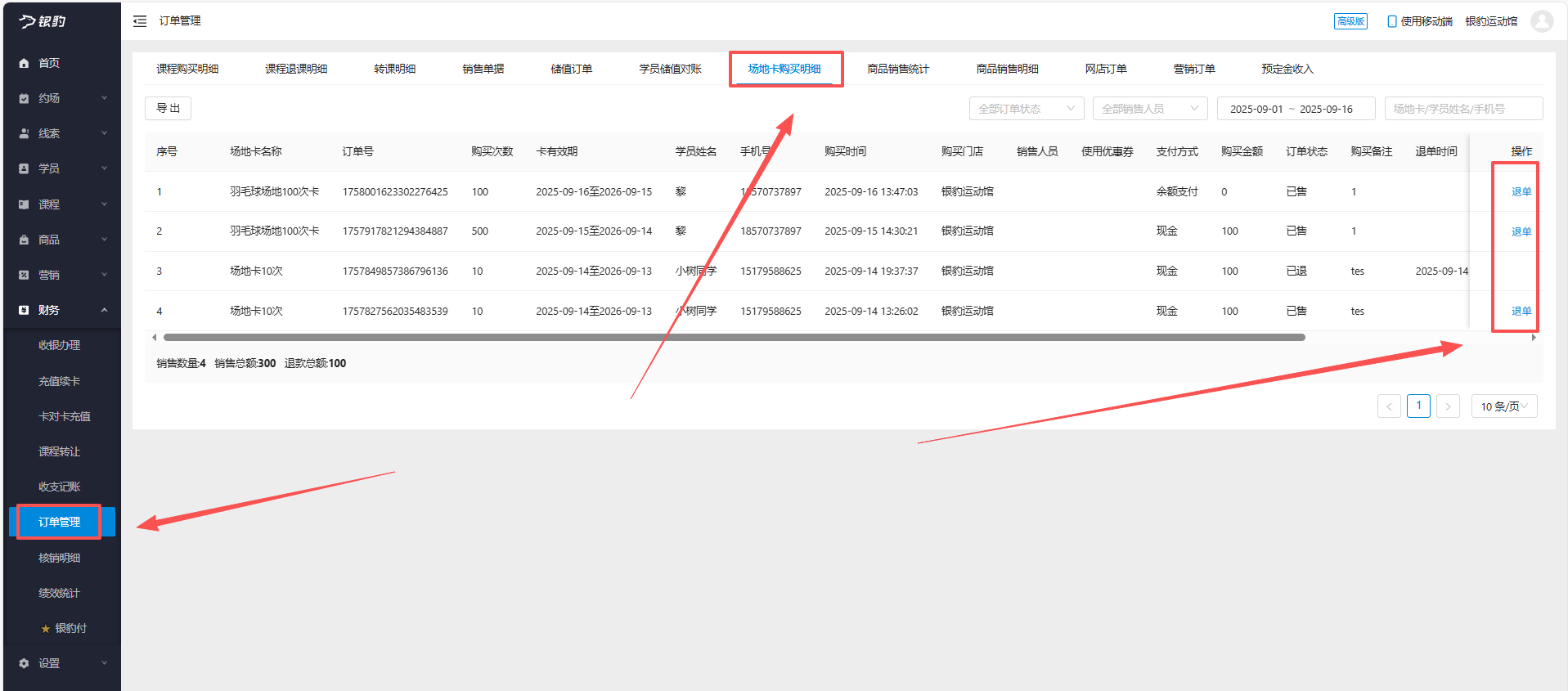Click 退单 for order 1758001623302276425
The height and width of the screenshot is (691, 1568).
[1521, 191]
